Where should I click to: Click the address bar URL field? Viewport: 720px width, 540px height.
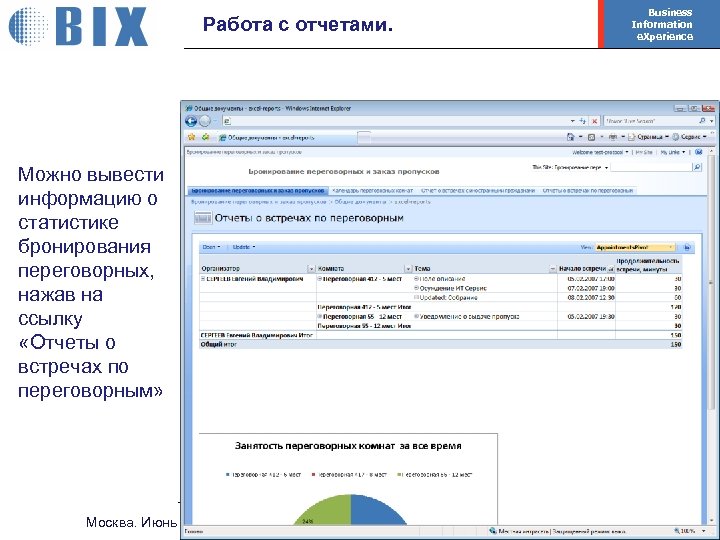tap(395, 121)
